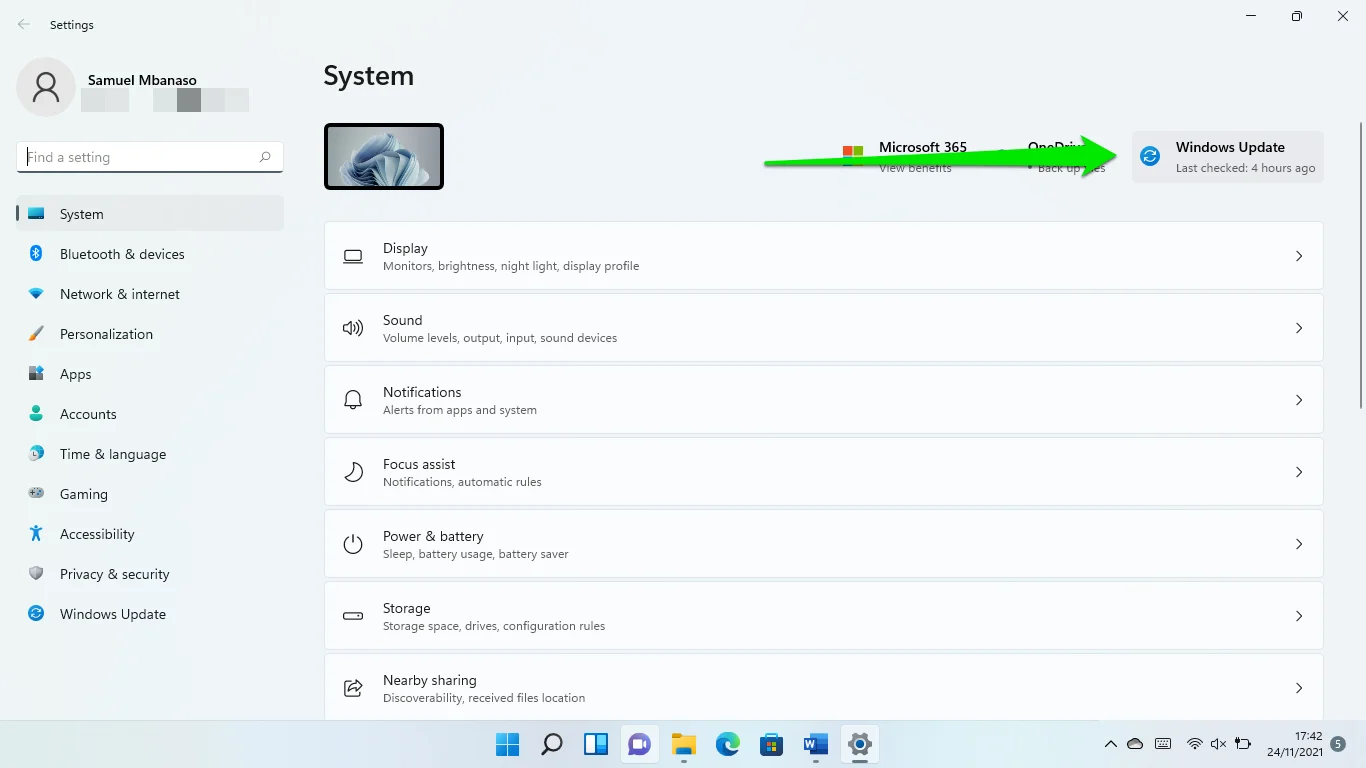Open Privacy & security in sidebar
Screen dimensions: 1366x768
(x=150, y=574)
